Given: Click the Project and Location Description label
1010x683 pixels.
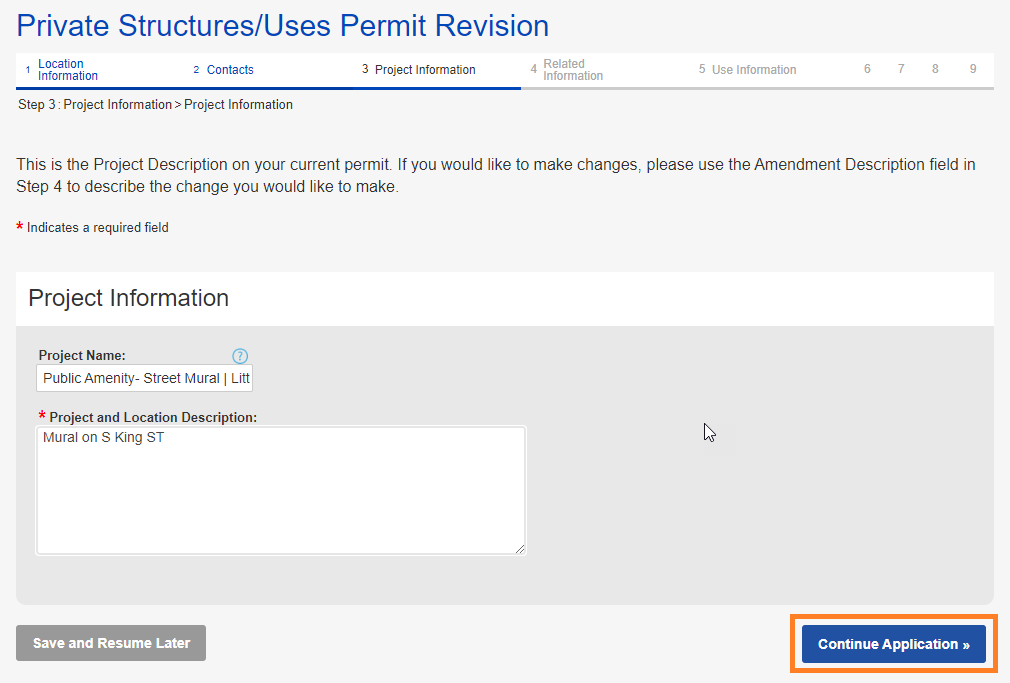Looking at the screenshot, I should click(x=153, y=417).
